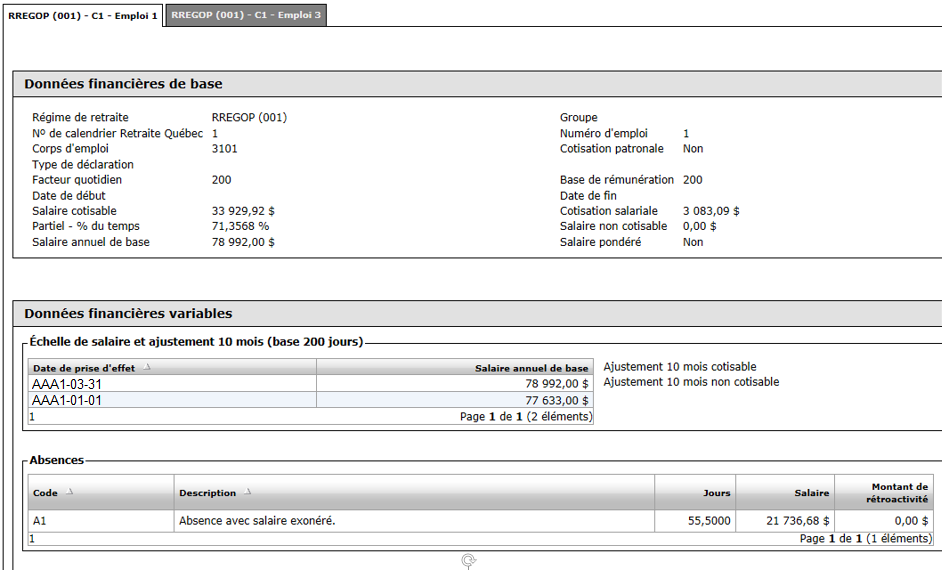Click sort arrow beside Date de prise d'effet
Viewport: 942px width, 570px height.
pos(147,367)
